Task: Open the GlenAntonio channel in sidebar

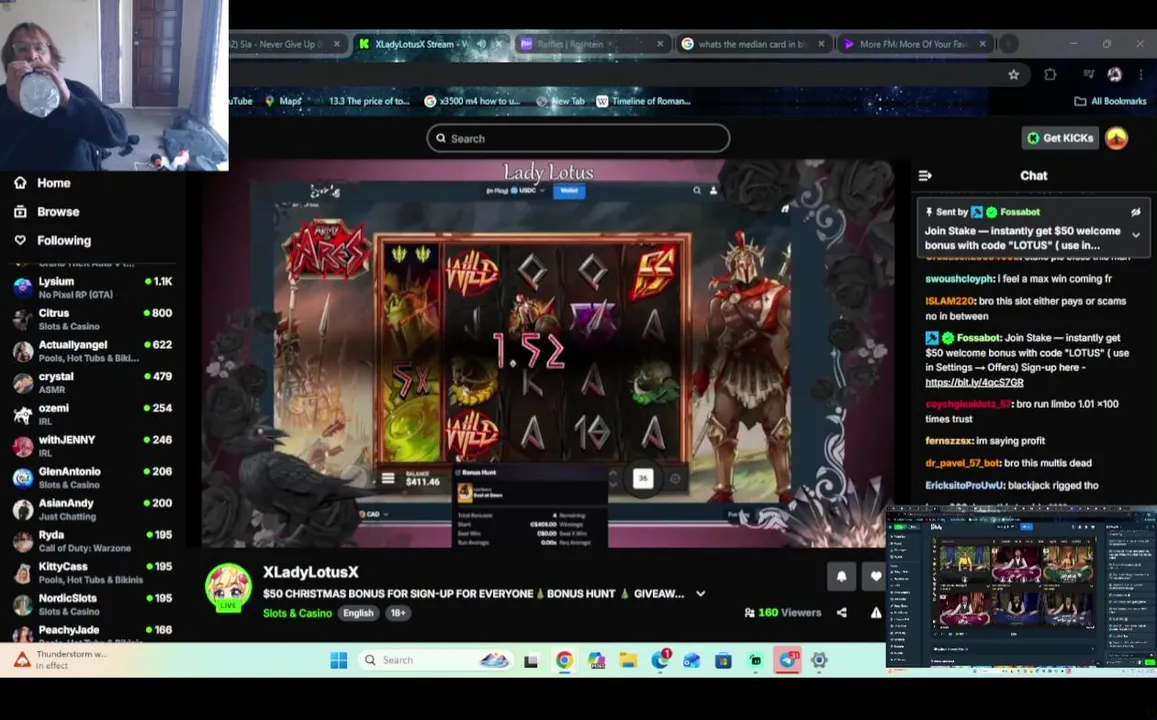Action: (x=92, y=477)
